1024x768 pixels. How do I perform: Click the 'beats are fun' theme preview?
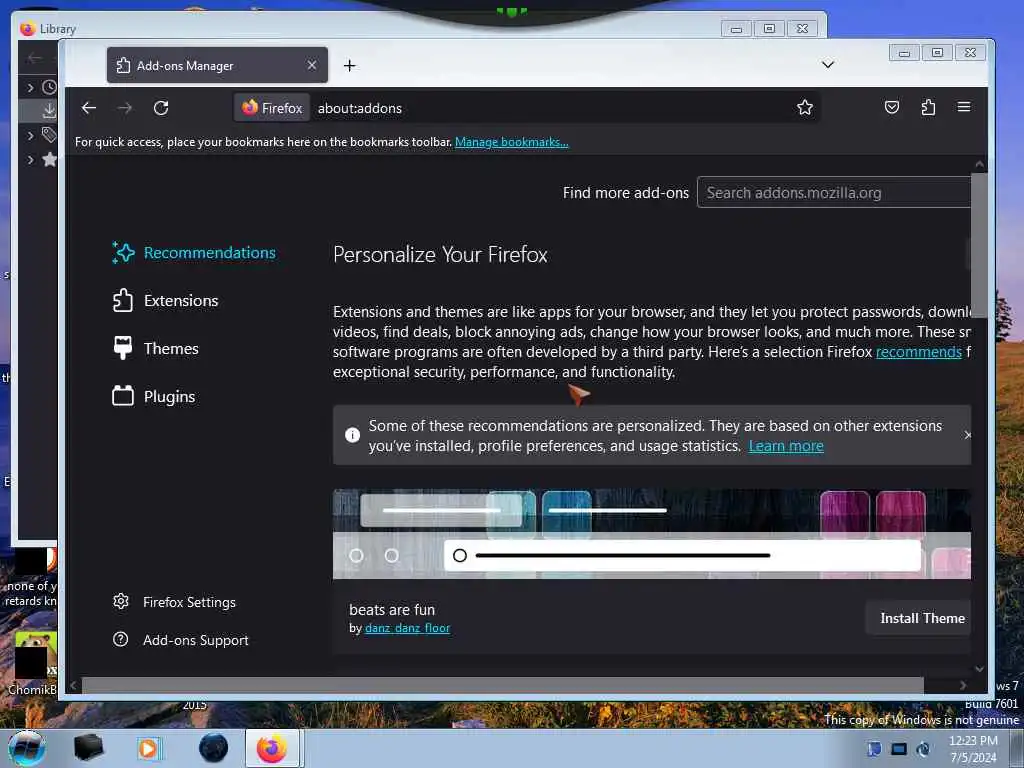(x=652, y=534)
